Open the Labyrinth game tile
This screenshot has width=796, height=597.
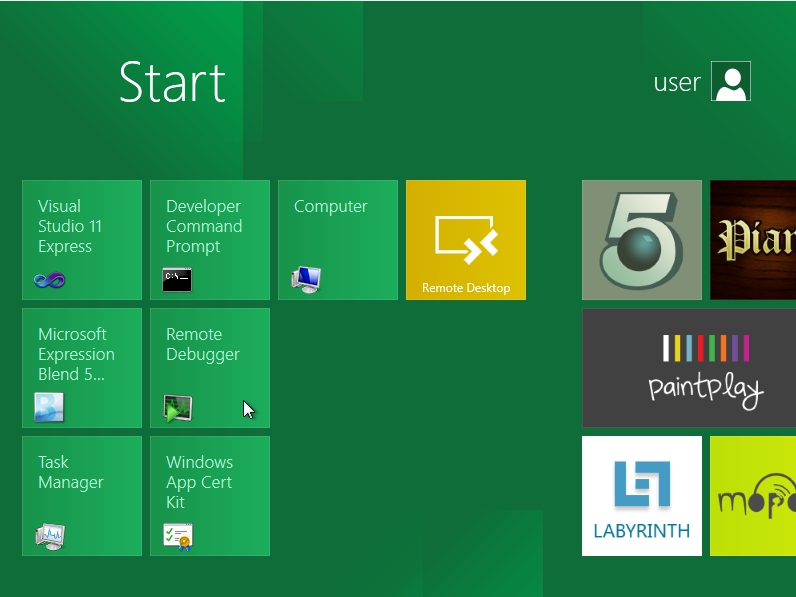642,495
